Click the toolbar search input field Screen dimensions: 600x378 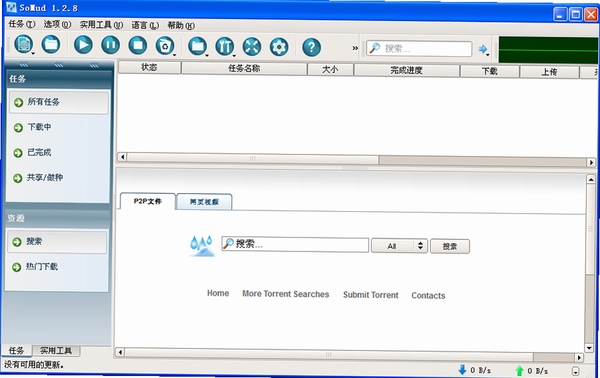[419, 49]
